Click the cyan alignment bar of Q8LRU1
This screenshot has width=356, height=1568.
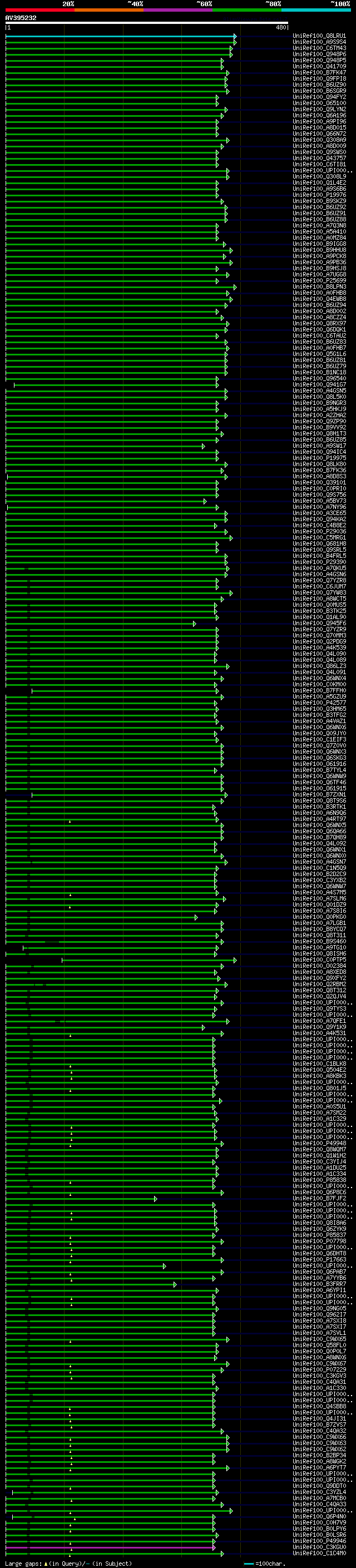point(121,36)
